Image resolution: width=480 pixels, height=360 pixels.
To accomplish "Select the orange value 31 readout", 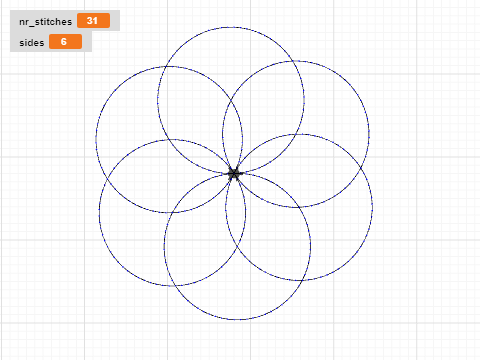I will [x=93, y=21].
